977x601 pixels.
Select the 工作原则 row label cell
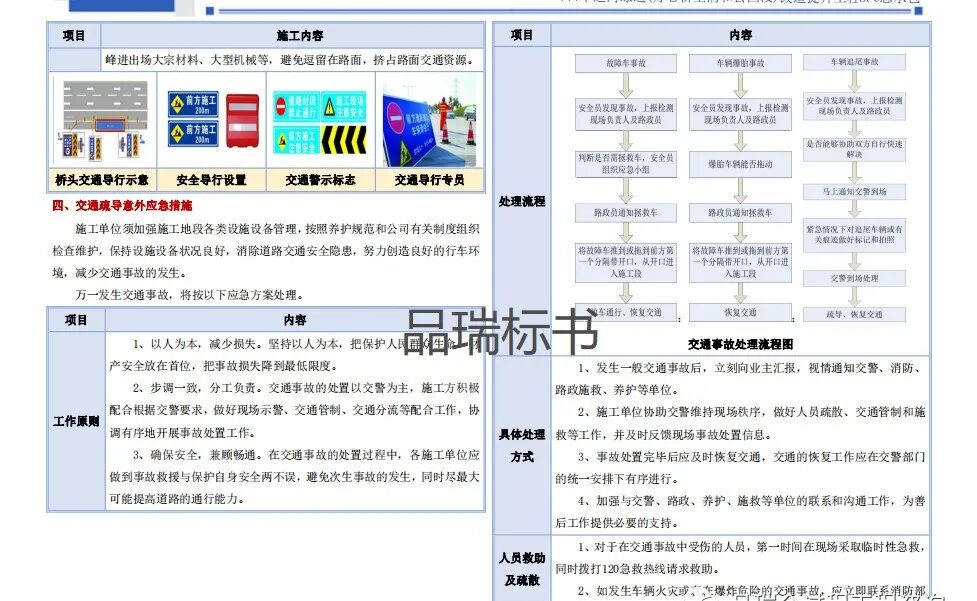(74, 421)
